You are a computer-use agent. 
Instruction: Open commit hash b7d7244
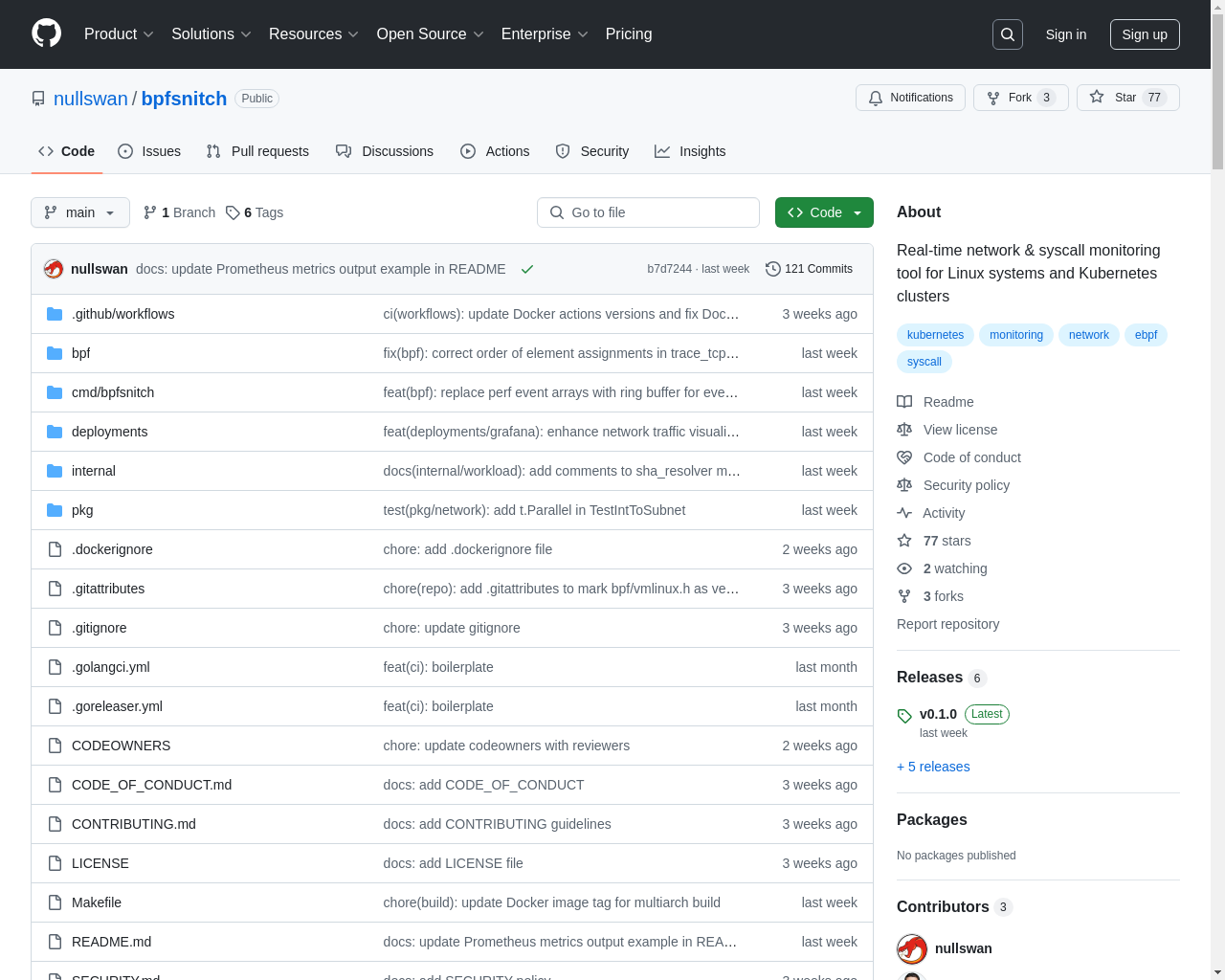[669, 269]
